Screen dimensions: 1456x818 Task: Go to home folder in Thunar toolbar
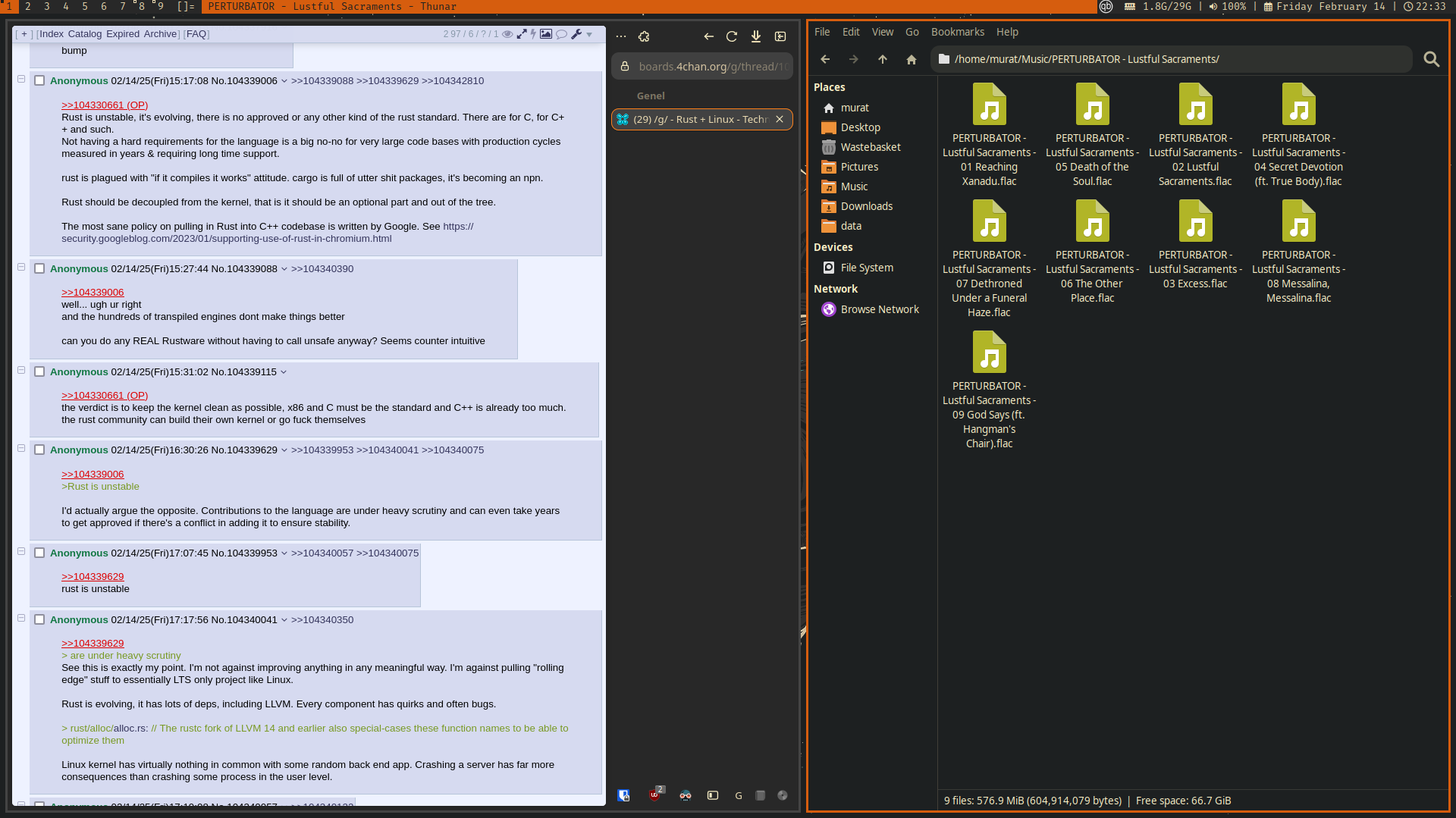(x=912, y=59)
